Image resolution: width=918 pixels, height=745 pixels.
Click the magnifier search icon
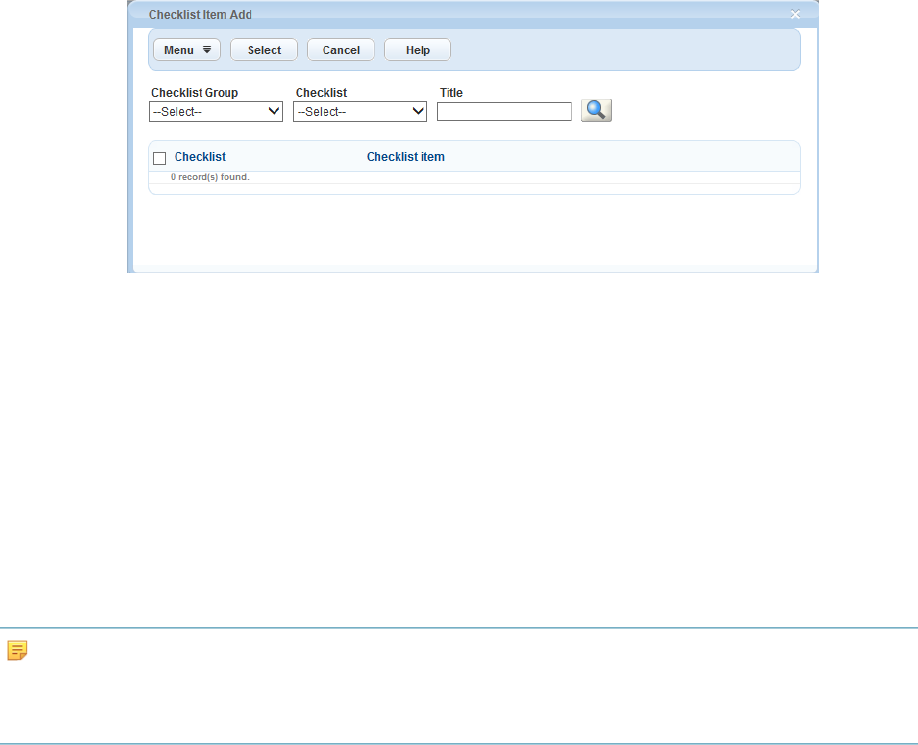(x=596, y=111)
